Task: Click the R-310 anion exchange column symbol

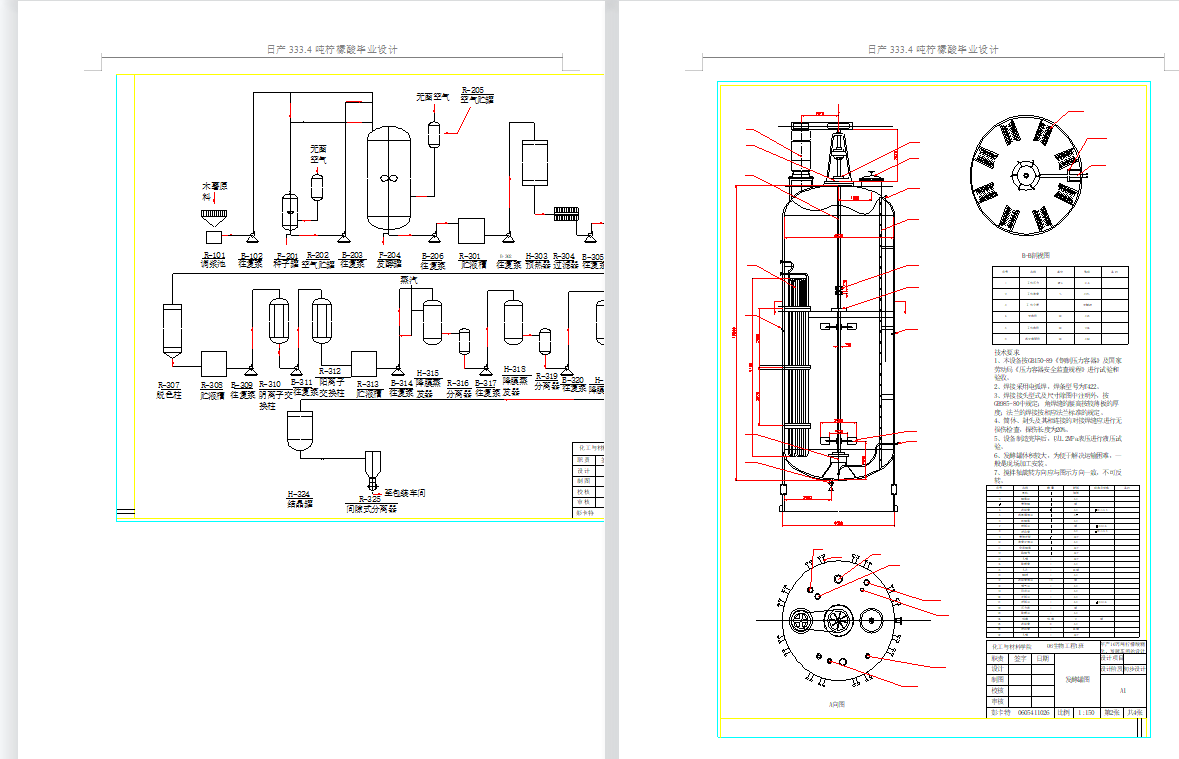Action: click(279, 320)
